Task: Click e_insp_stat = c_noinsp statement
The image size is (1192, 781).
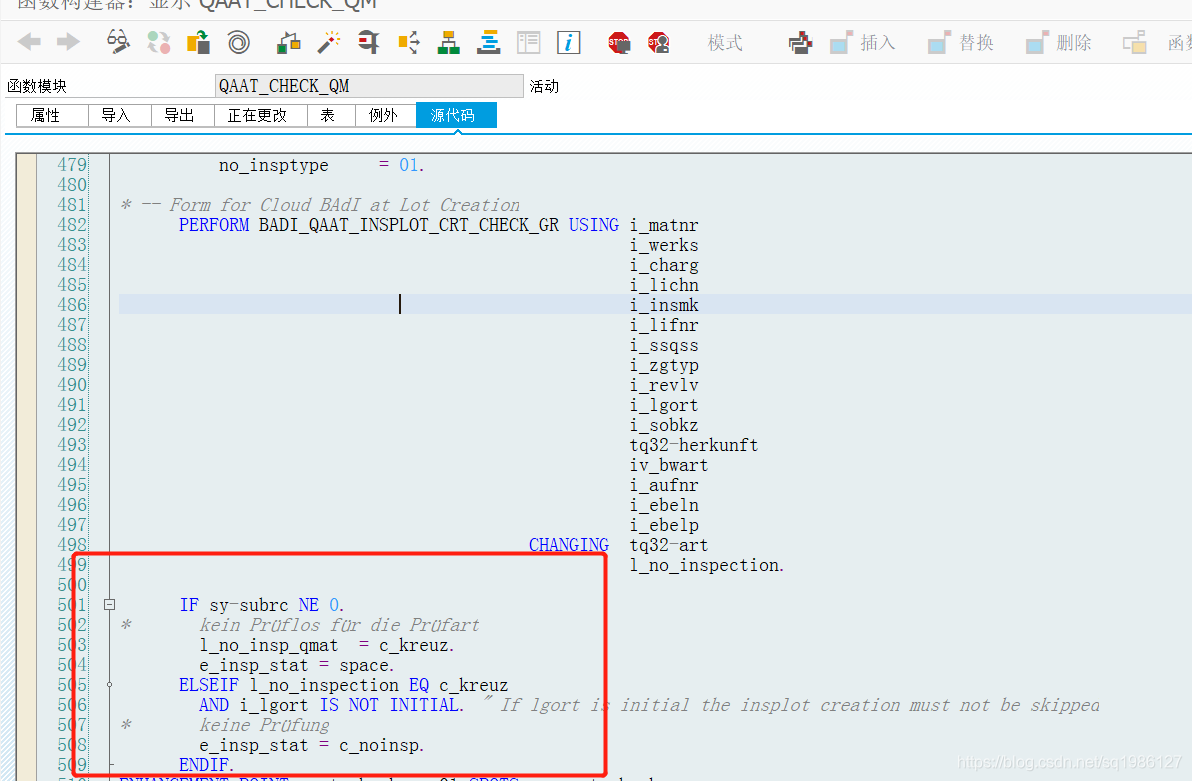Action: [x=312, y=745]
